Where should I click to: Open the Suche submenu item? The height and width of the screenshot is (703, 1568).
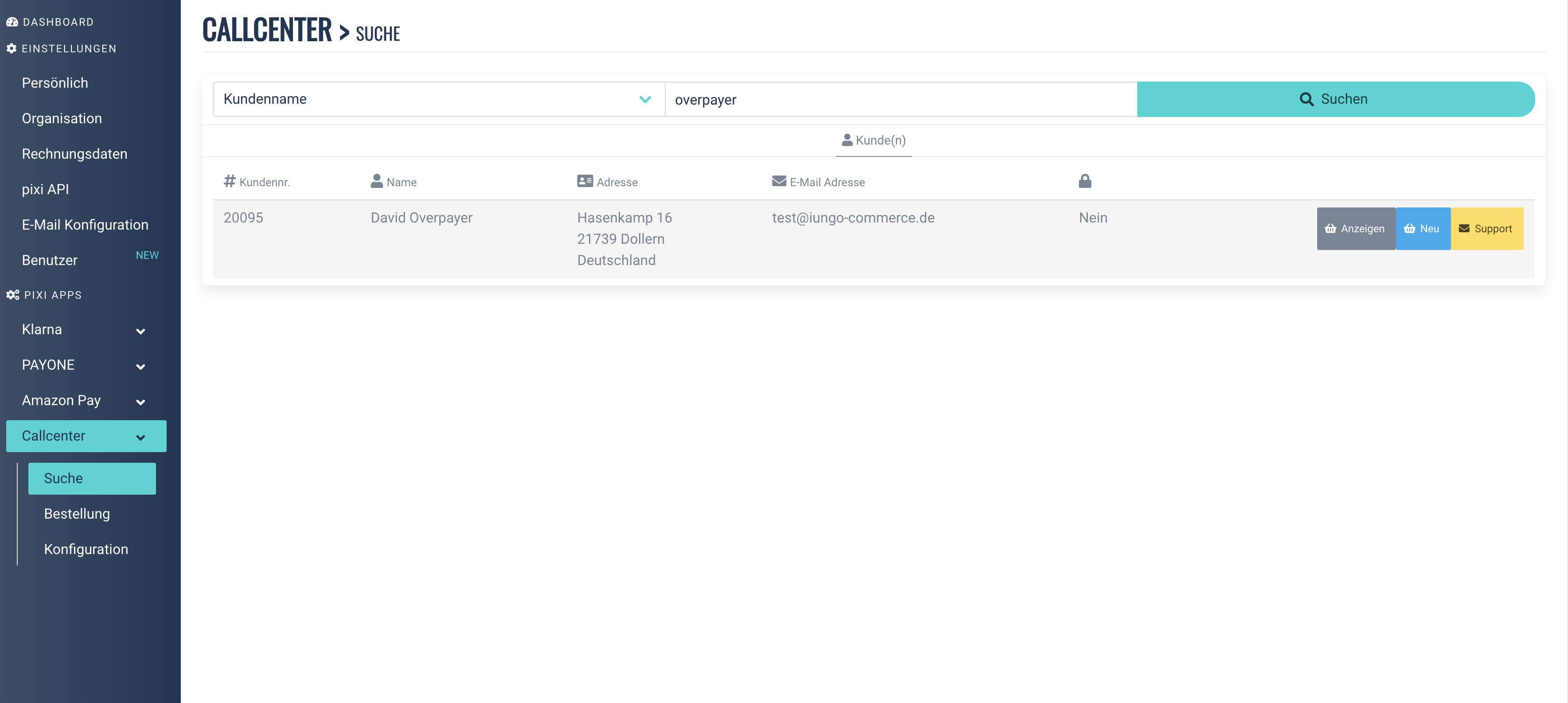(92, 478)
